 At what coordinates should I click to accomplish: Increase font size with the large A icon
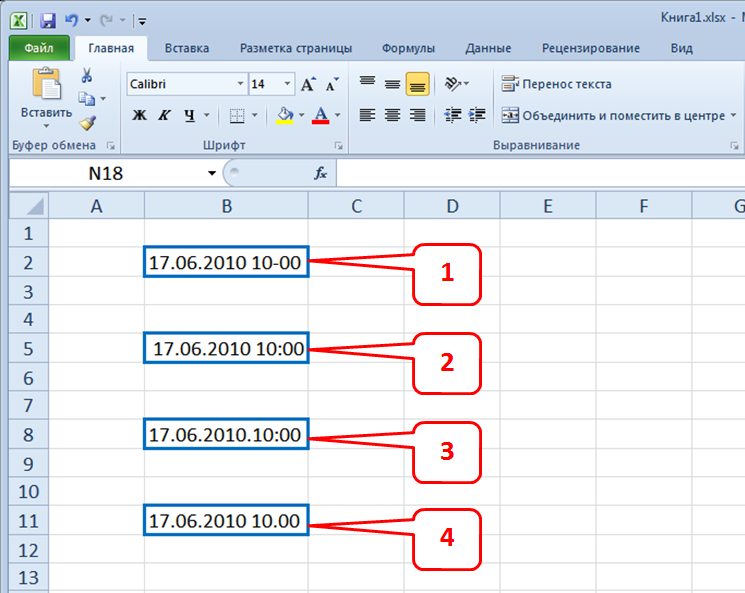(x=308, y=85)
